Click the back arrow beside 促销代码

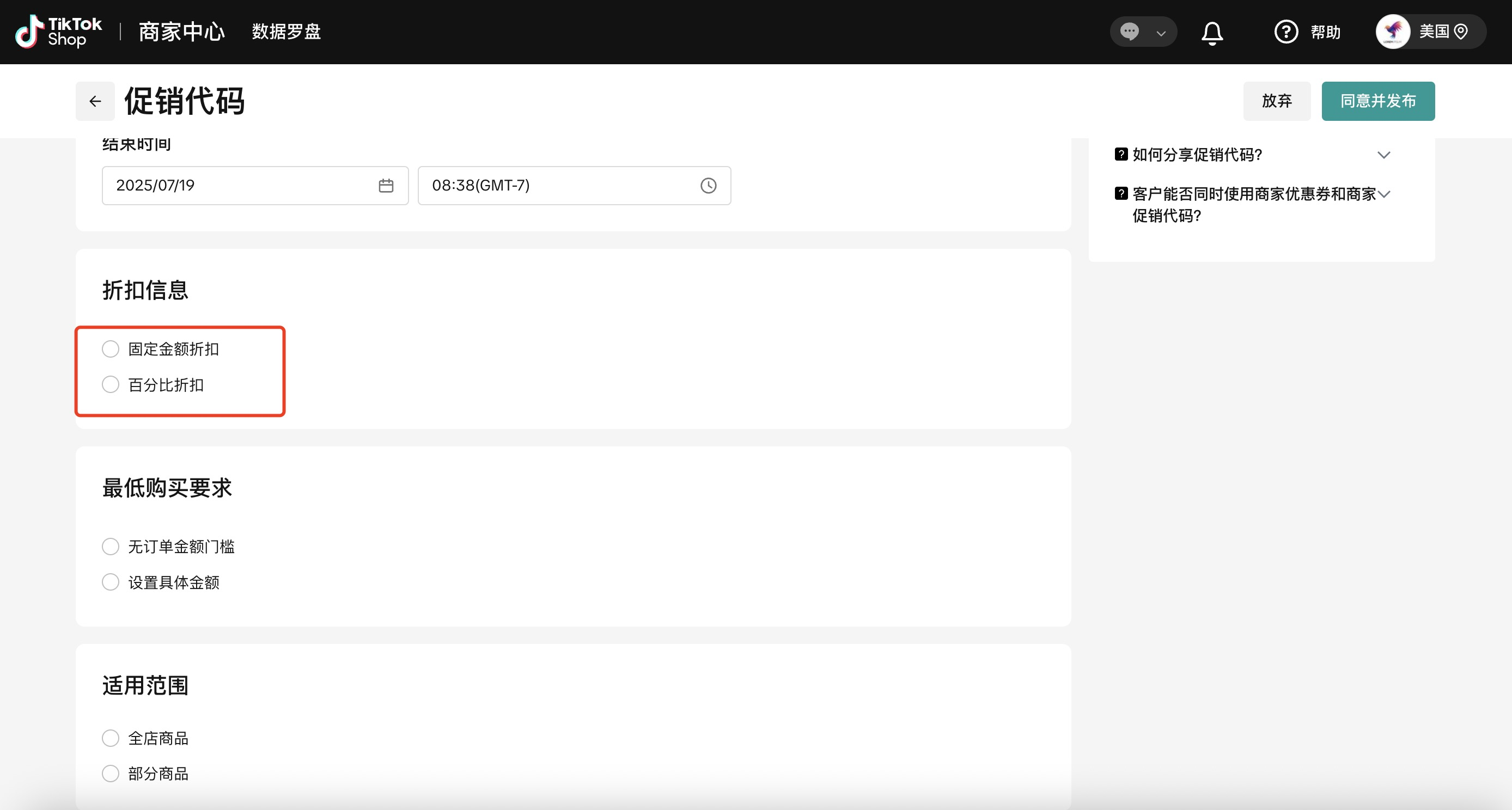point(95,101)
